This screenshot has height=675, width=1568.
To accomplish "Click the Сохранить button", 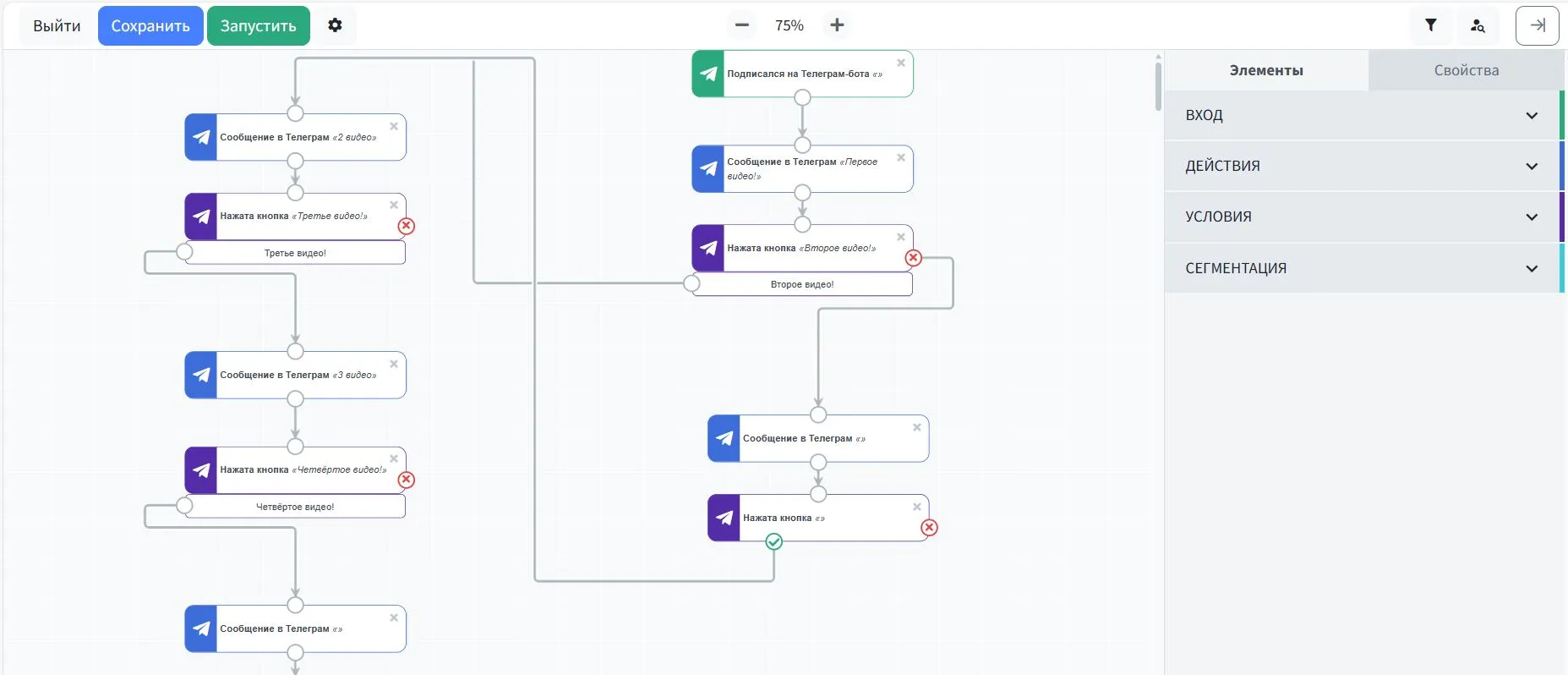I will click(150, 25).
